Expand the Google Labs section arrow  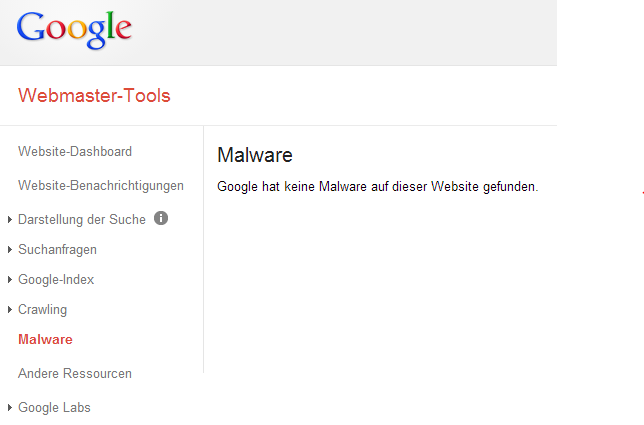[x=10, y=408]
